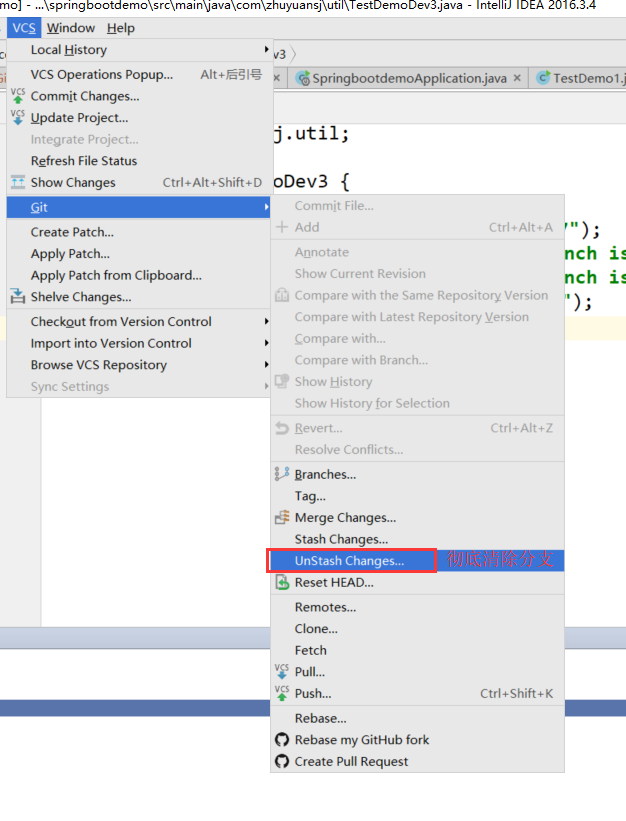This screenshot has width=626, height=821.
Task: Expand the Git submenu arrow
Action: (266, 207)
